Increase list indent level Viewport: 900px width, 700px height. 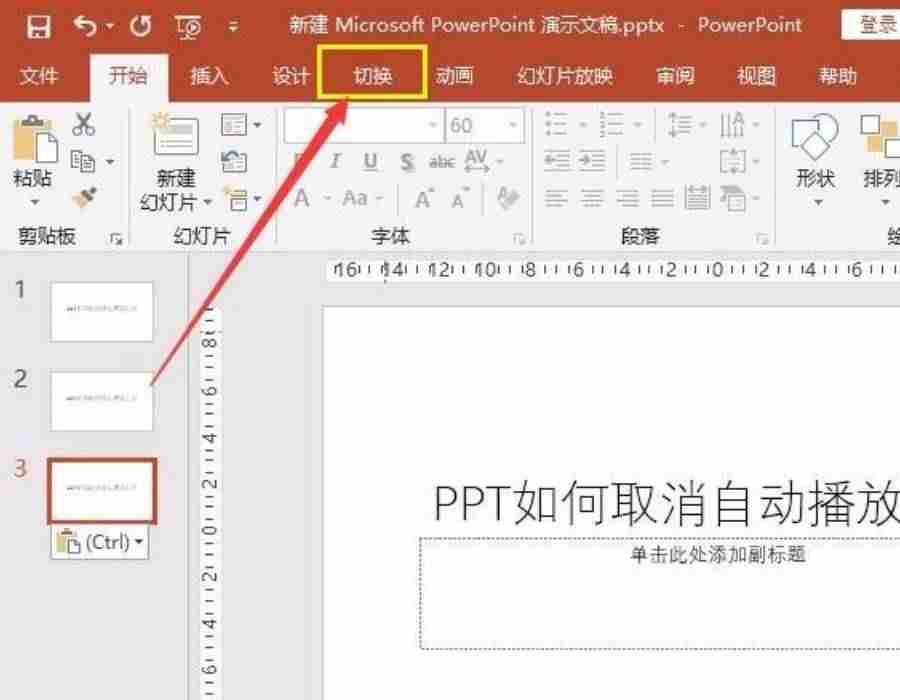592,162
